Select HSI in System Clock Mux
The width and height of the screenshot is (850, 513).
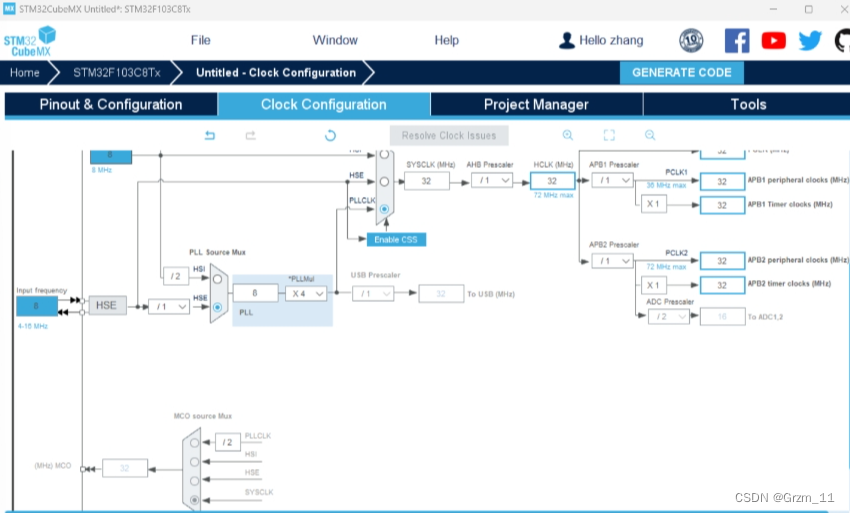pos(384,155)
